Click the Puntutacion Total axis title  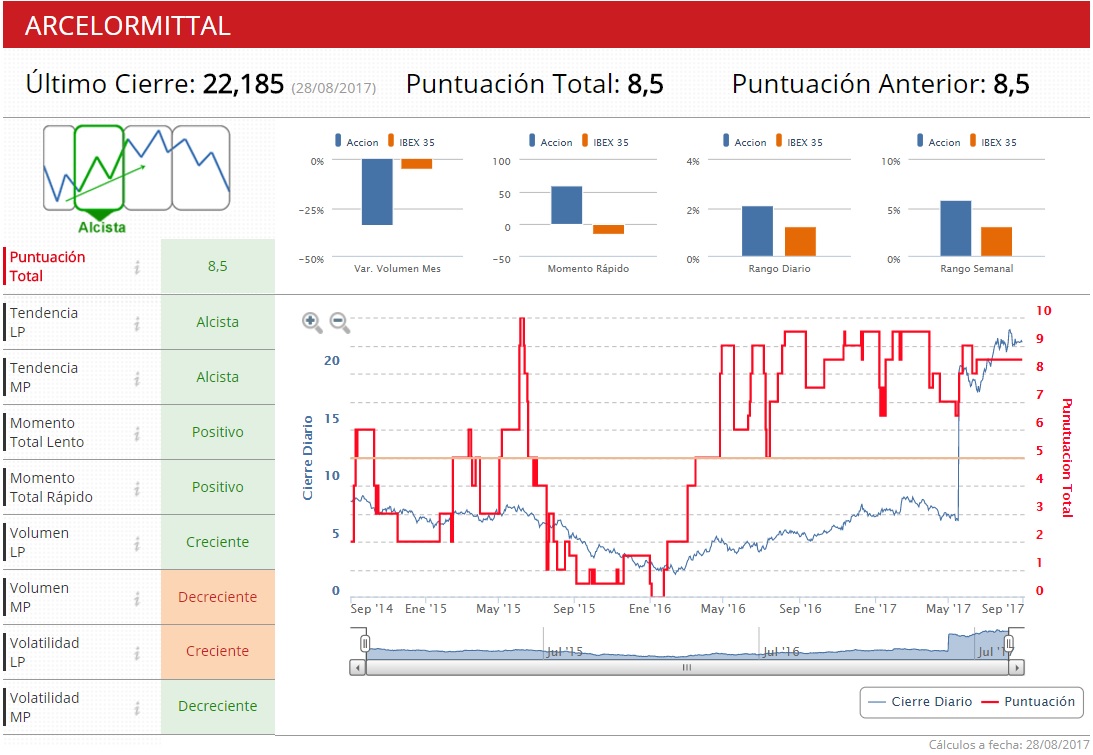tap(1067, 458)
